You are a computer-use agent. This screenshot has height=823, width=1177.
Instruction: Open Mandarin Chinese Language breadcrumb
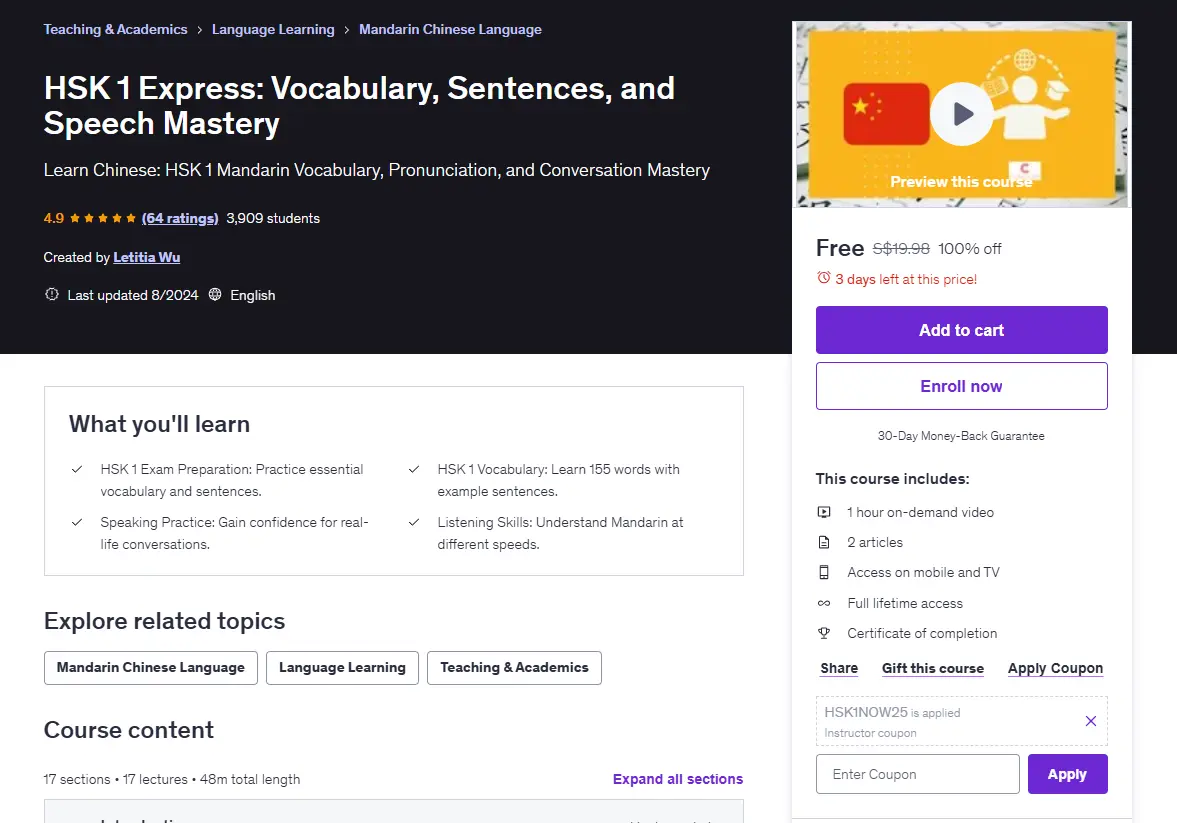pyautogui.click(x=450, y=29)
